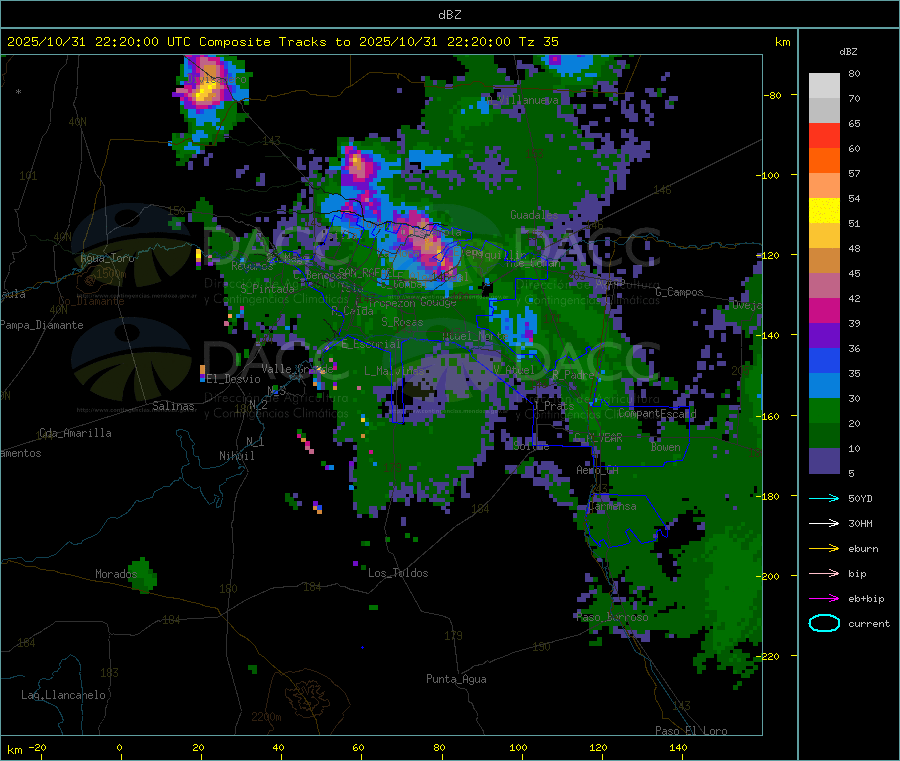Click the 'R_Padre' map label

coord(573,374)
